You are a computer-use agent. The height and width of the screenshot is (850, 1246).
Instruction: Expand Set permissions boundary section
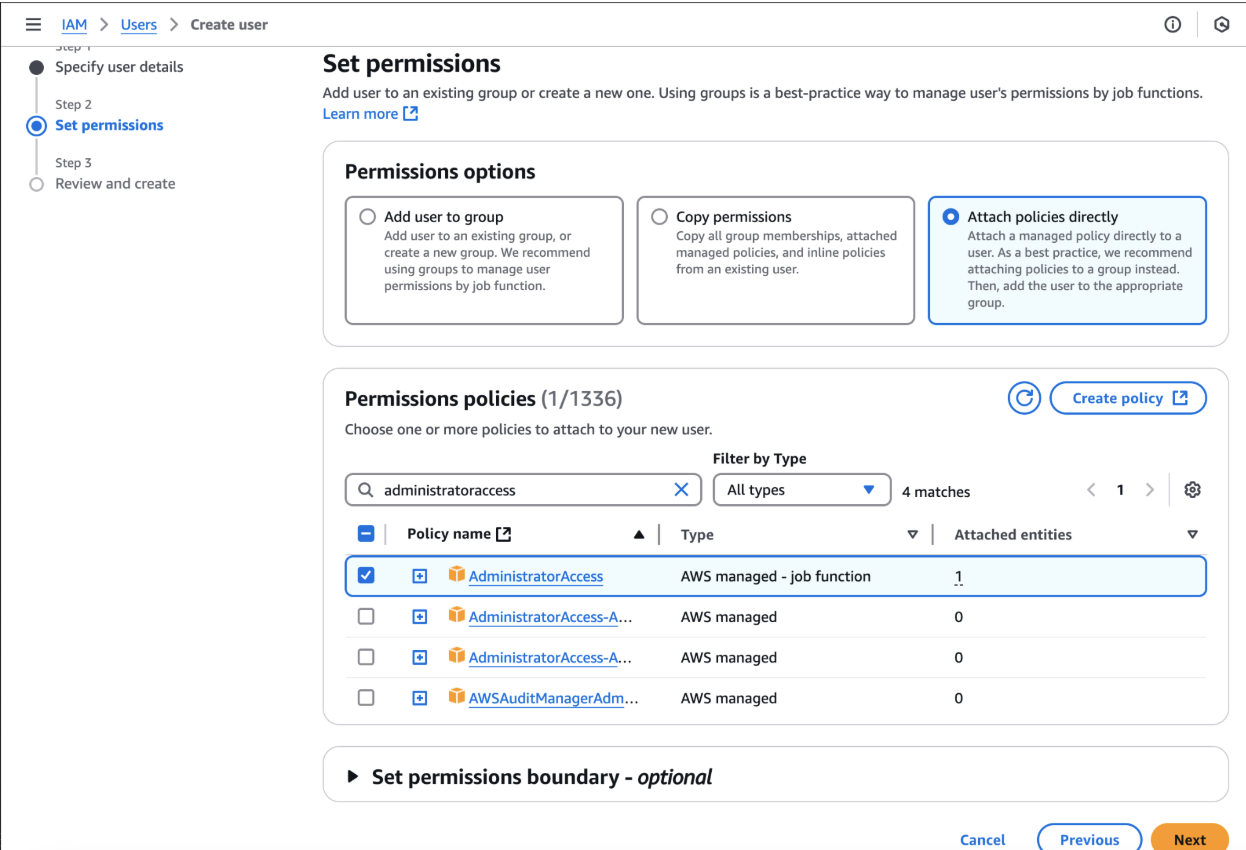pos(352,777)
